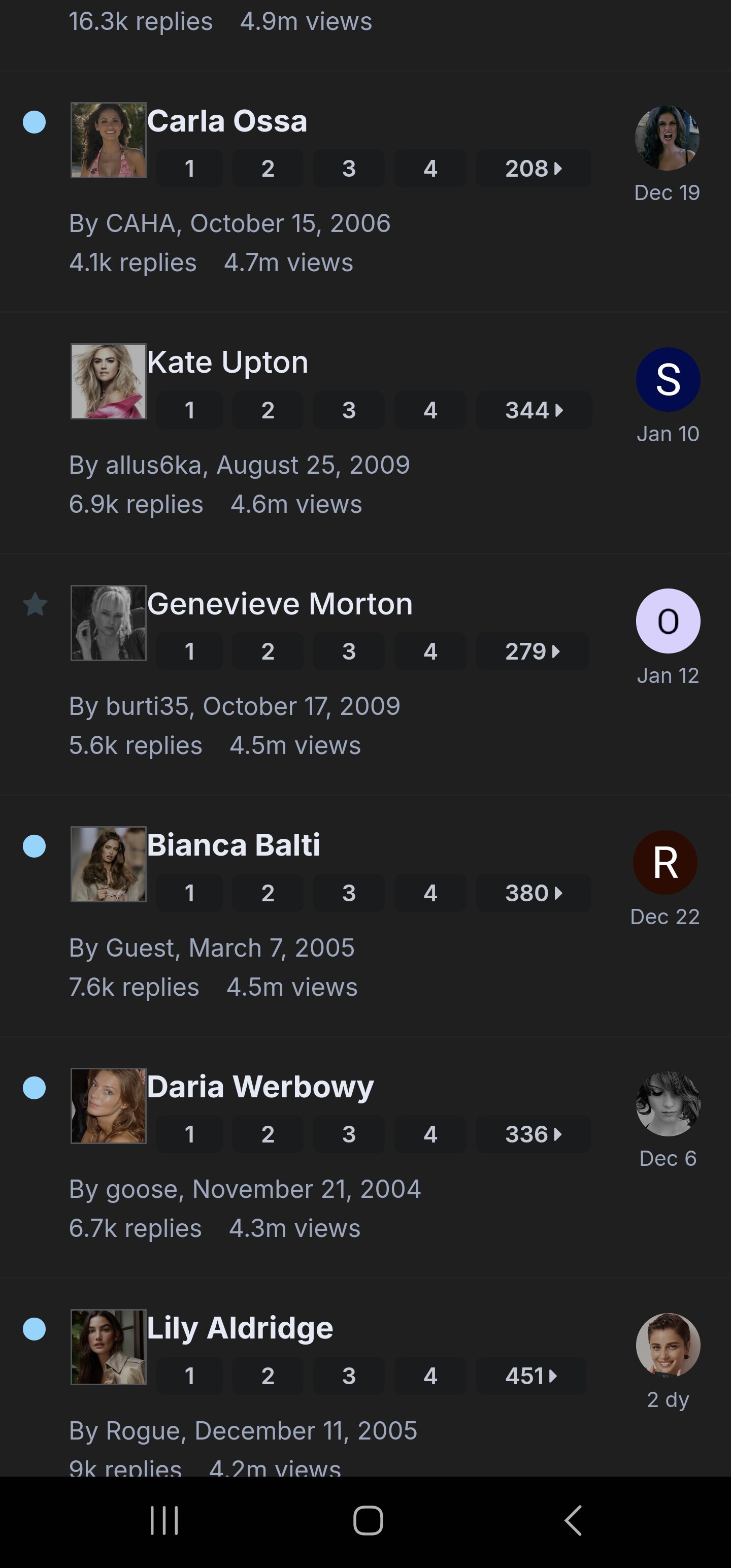Open the 'S' avatar on Kate Upton

coord(668,379)
